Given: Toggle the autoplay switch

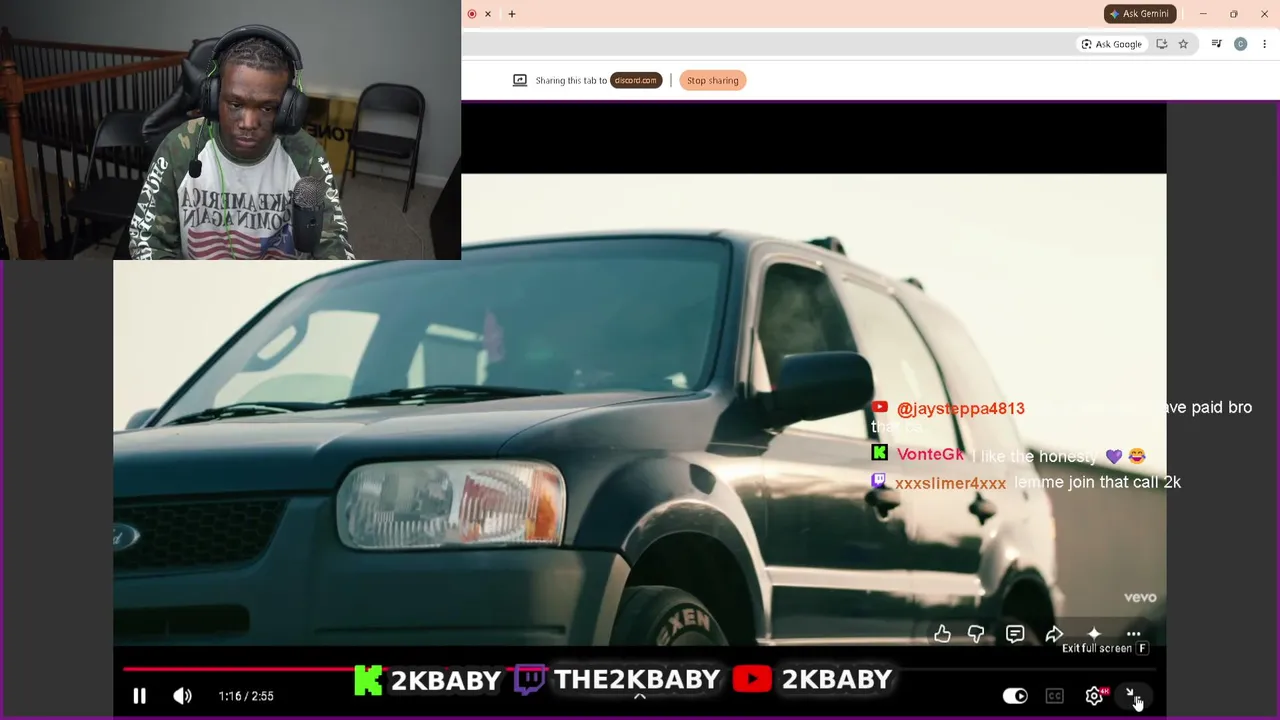Looking at the screenshot, I should pos(1015,696).
